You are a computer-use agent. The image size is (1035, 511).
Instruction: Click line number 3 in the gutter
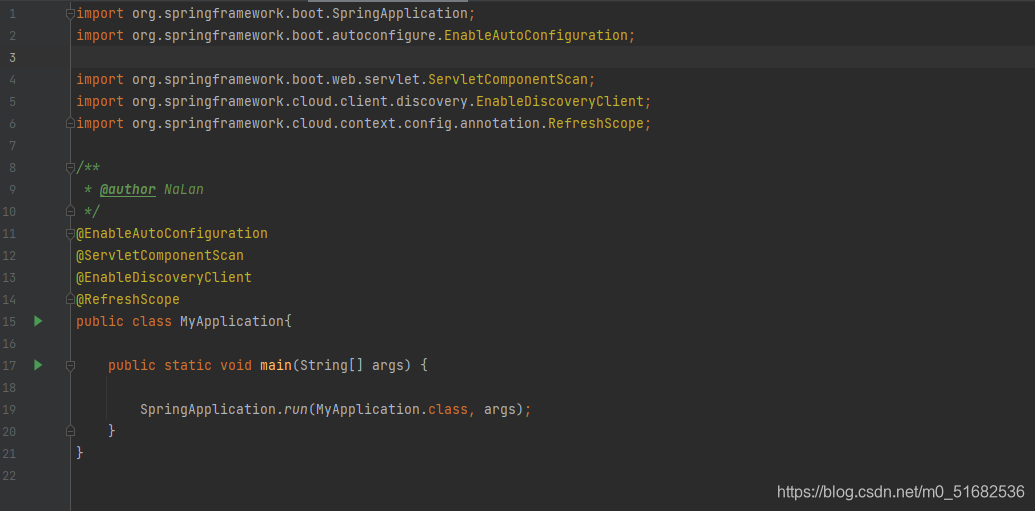click(13, 57)
